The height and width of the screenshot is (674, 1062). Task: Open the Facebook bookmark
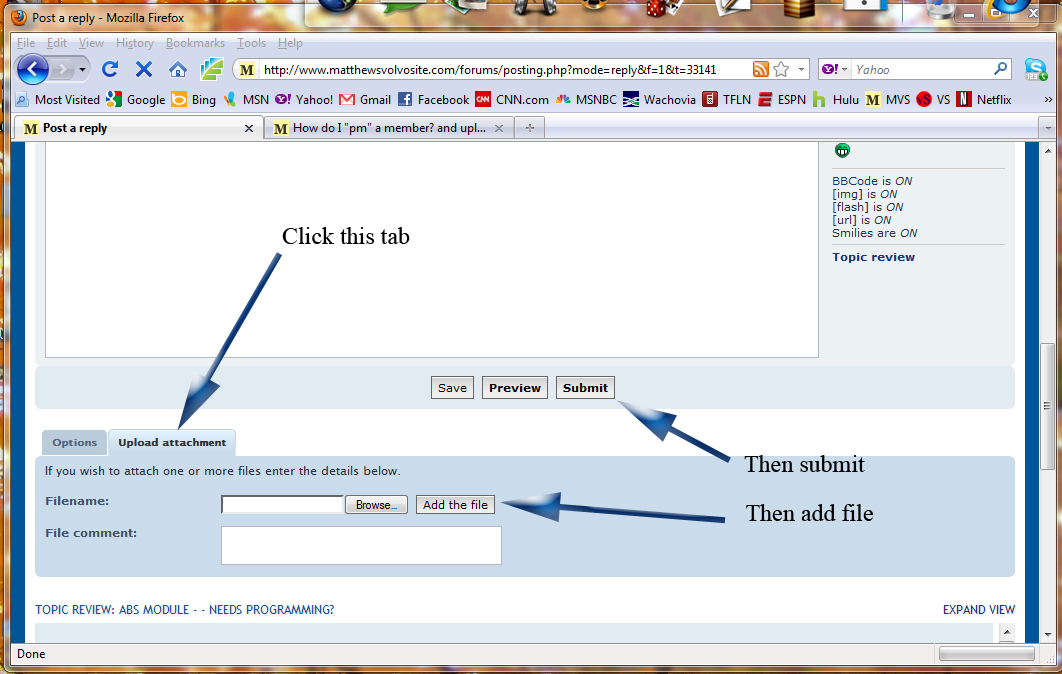433,99
